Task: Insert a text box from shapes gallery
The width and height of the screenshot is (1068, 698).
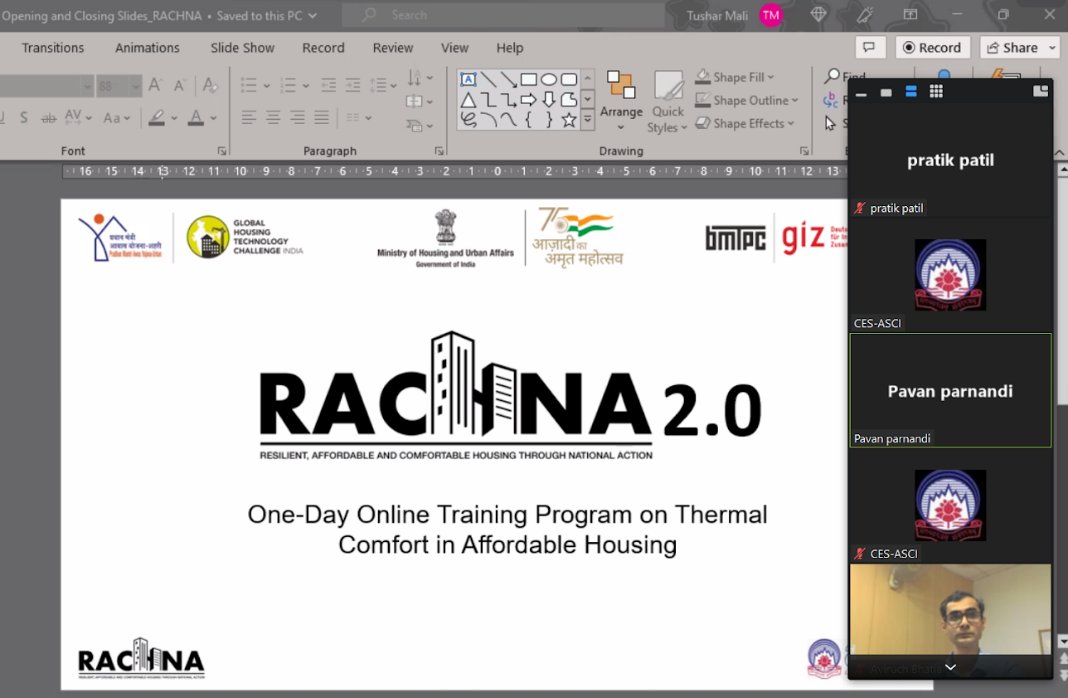Action: [469, 80]
